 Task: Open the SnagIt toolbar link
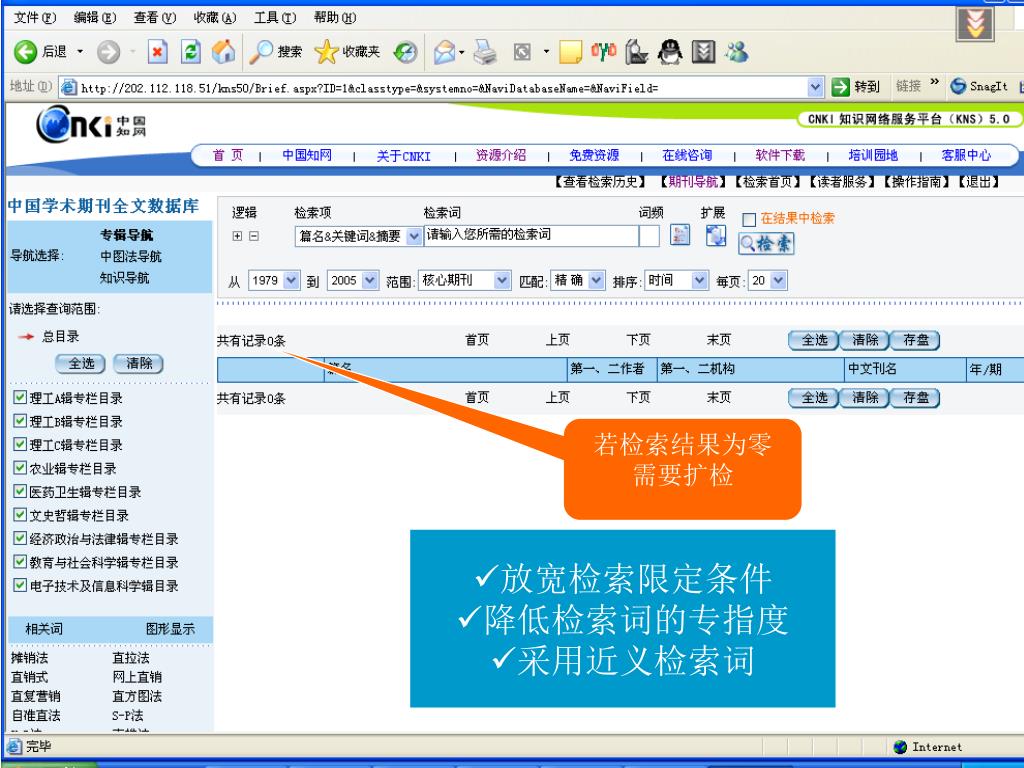click(979, 86)
